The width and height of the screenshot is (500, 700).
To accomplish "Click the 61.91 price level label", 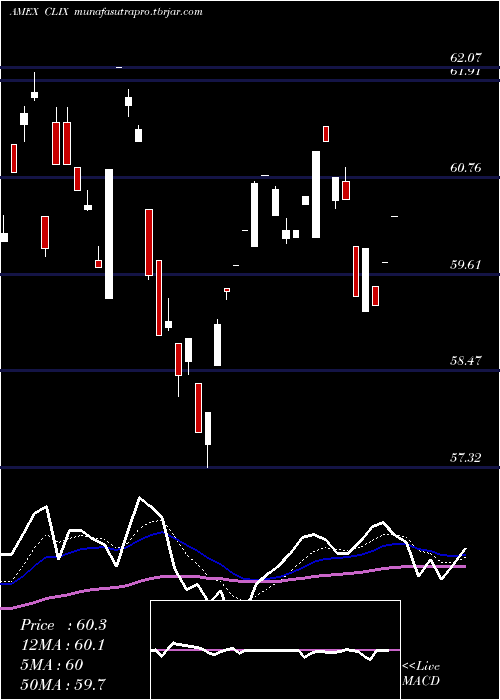I will [466, 72].
